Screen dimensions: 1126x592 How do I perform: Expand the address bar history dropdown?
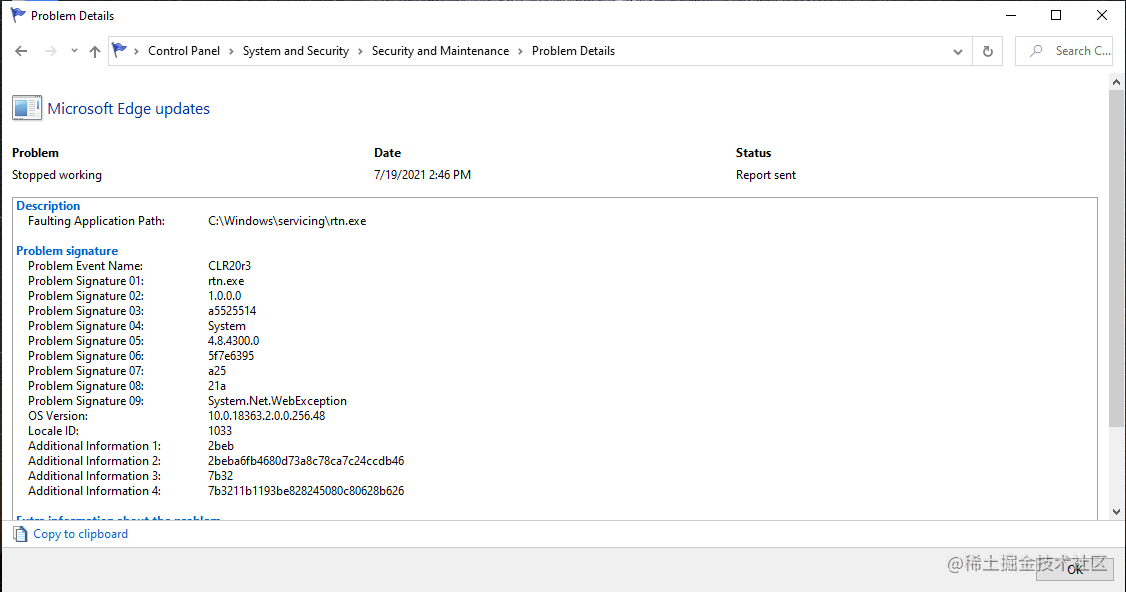[x=957, y=52]
